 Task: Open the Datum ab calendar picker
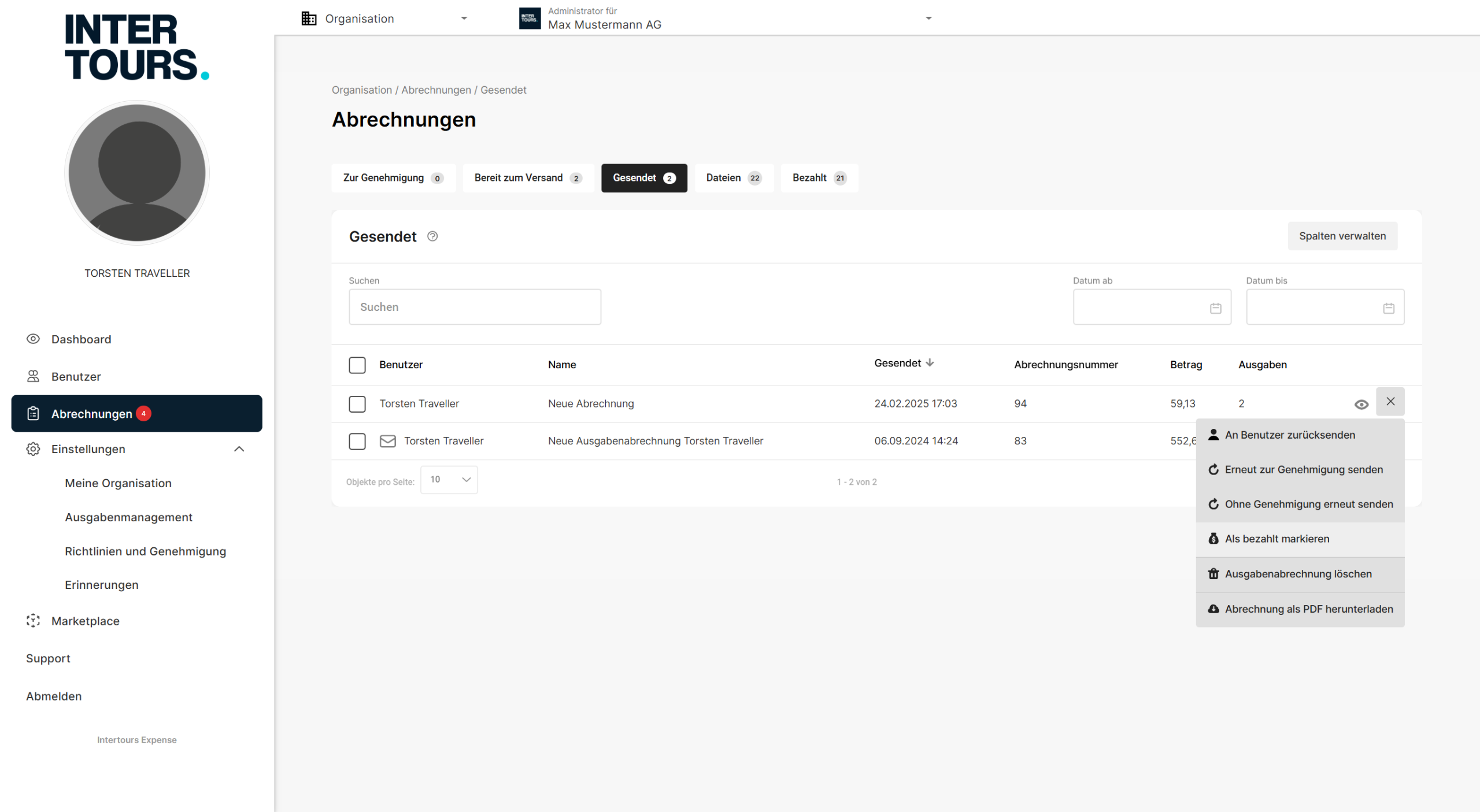(x=1215, y=308)
